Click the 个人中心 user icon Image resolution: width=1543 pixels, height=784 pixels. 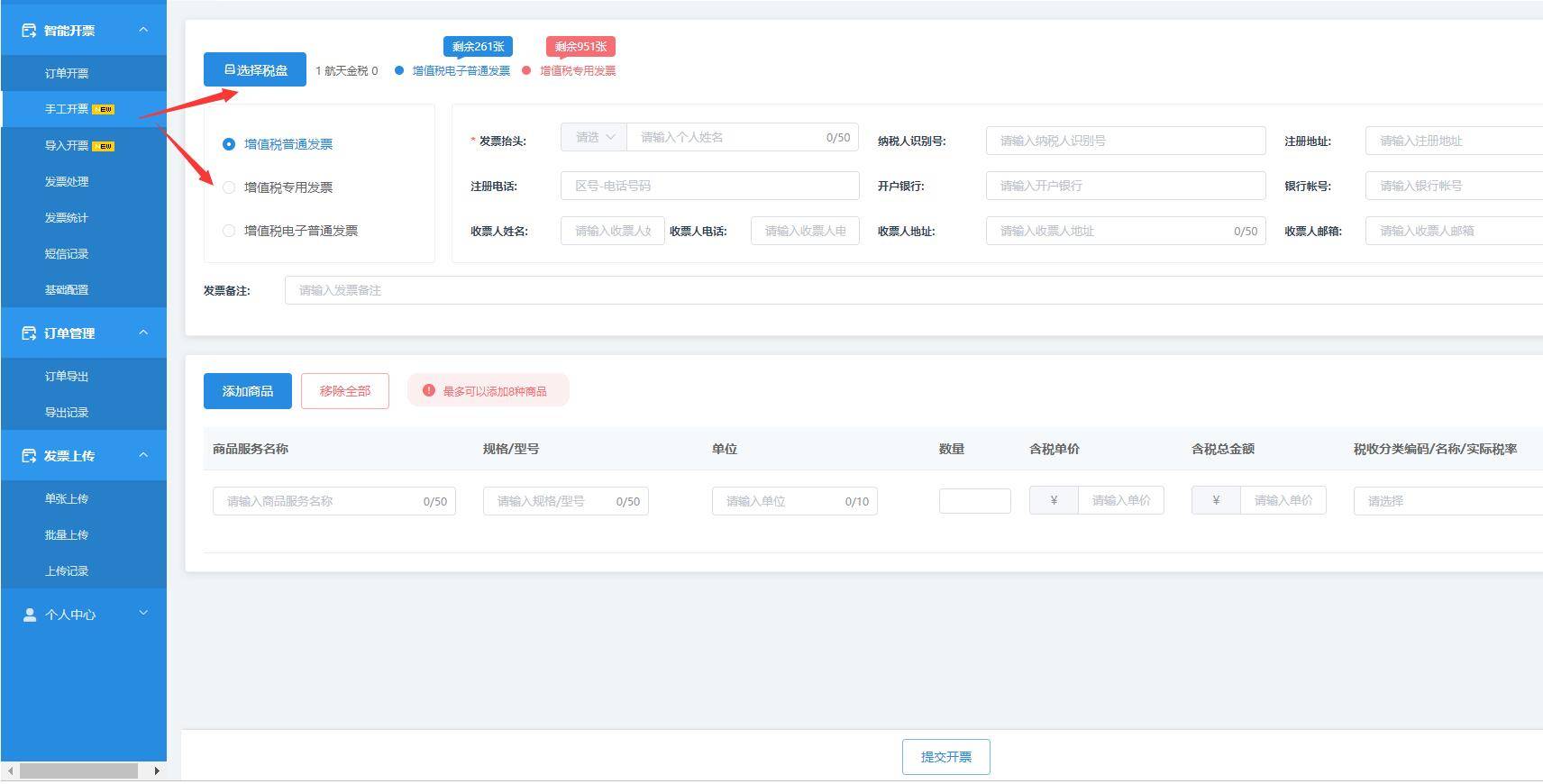pyautogui.click(x=29, y=615)
